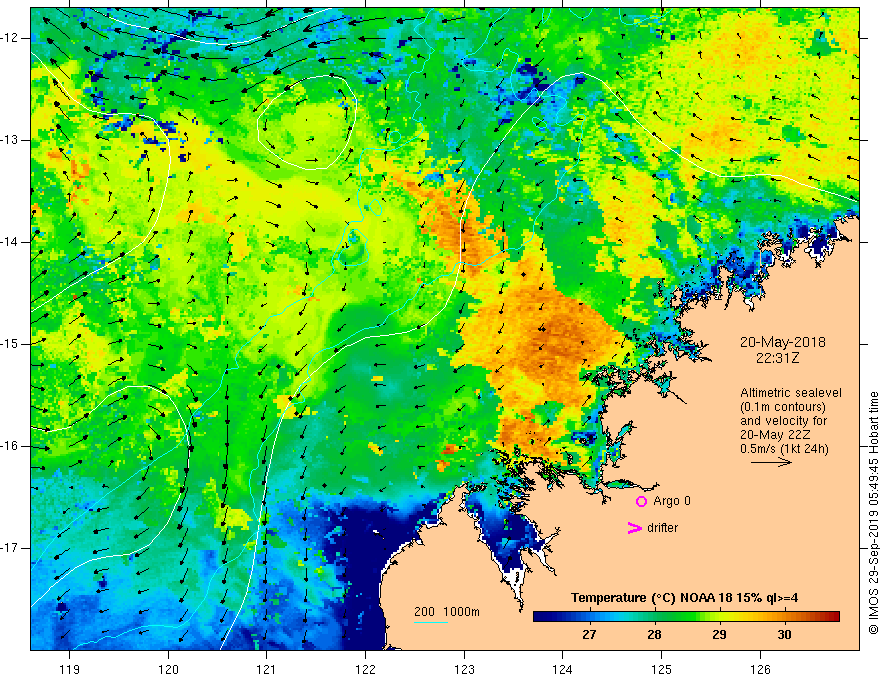Click the magenta drifter arrowhead legend icon

point(635,528)
